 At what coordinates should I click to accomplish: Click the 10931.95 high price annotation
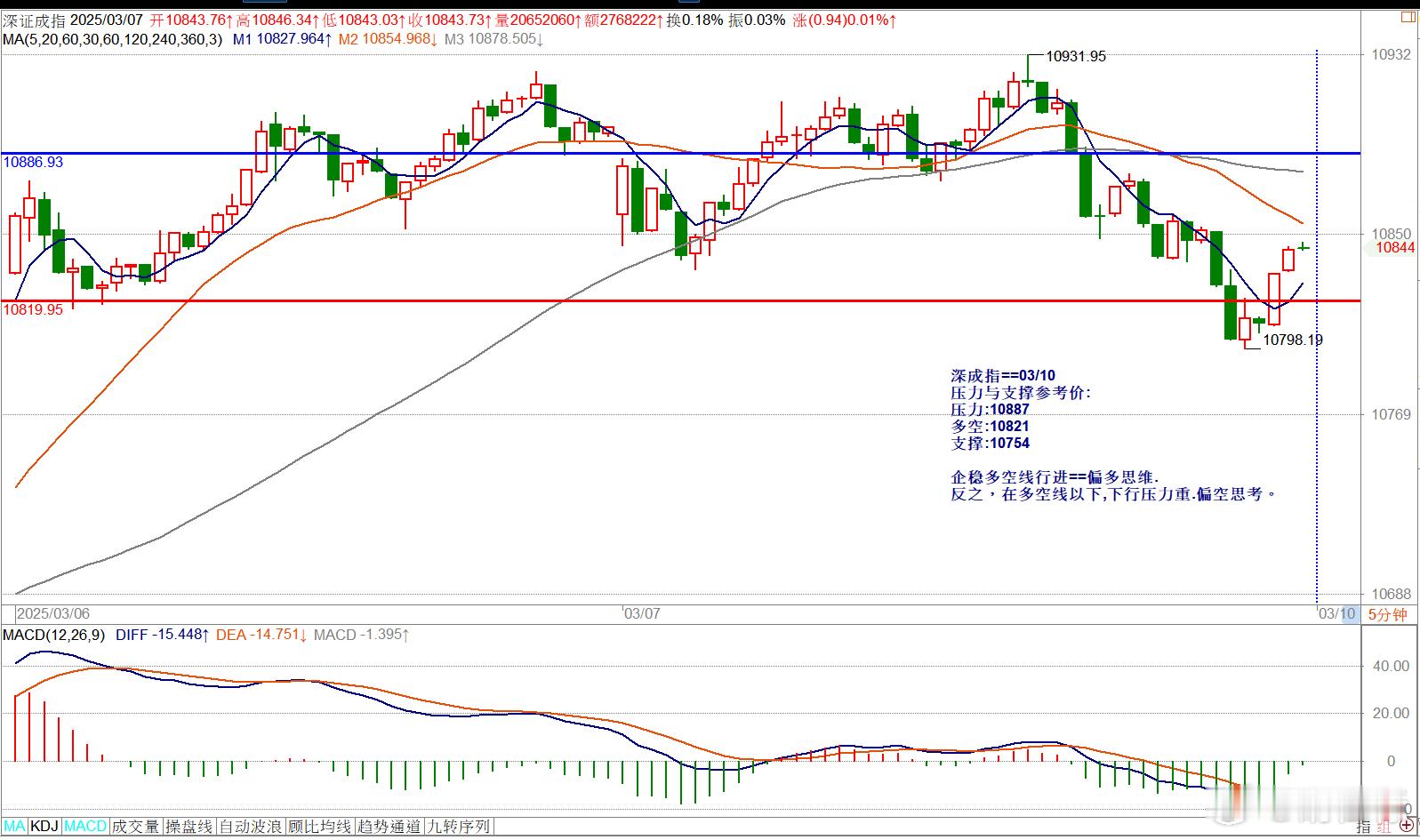coord(1076,56)
